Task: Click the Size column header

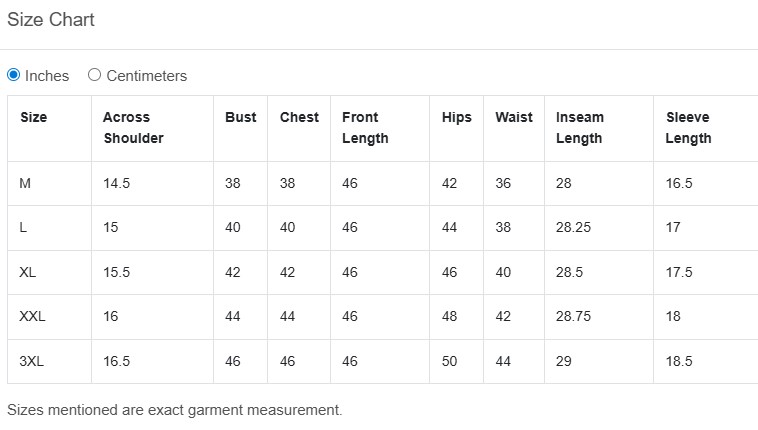Action: coord(33,117)
